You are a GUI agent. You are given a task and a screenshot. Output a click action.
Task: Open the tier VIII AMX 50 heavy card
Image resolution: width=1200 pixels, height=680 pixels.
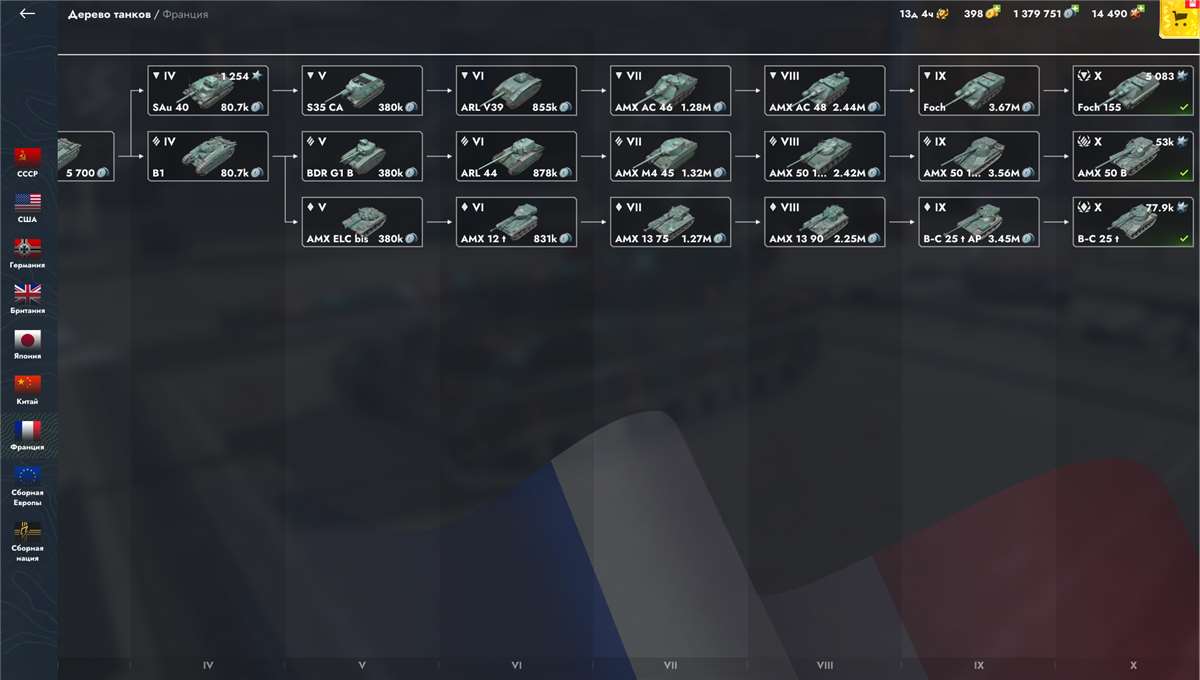(x=825, y=156)
